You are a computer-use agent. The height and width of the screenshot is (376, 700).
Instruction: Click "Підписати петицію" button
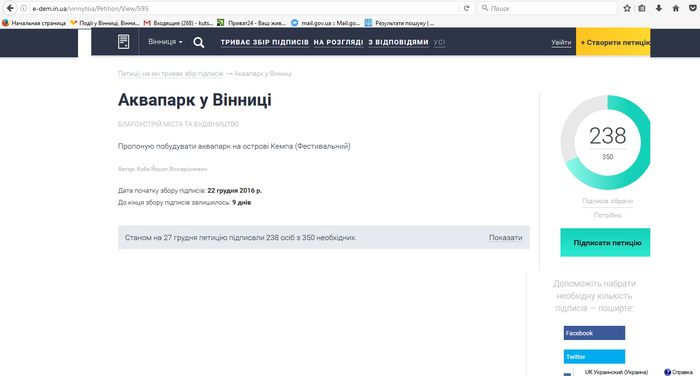coord(605,242)
